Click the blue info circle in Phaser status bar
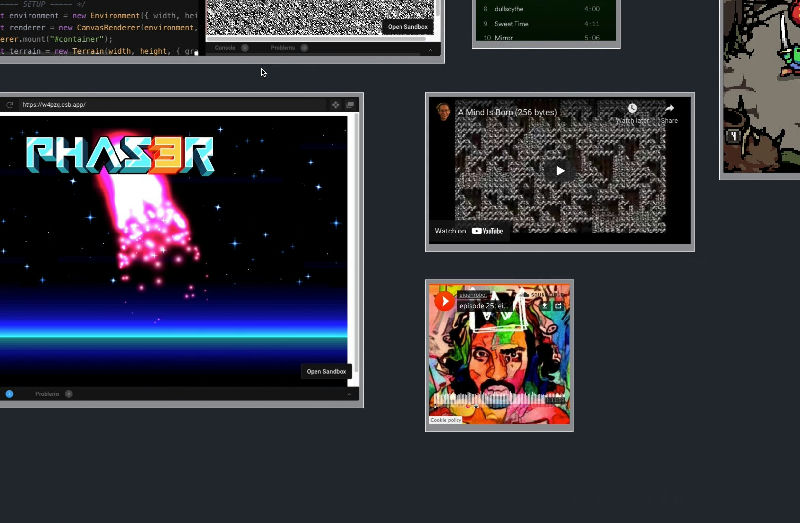The width and height of the screenshot is (800, 523). (x=9, y=394)
